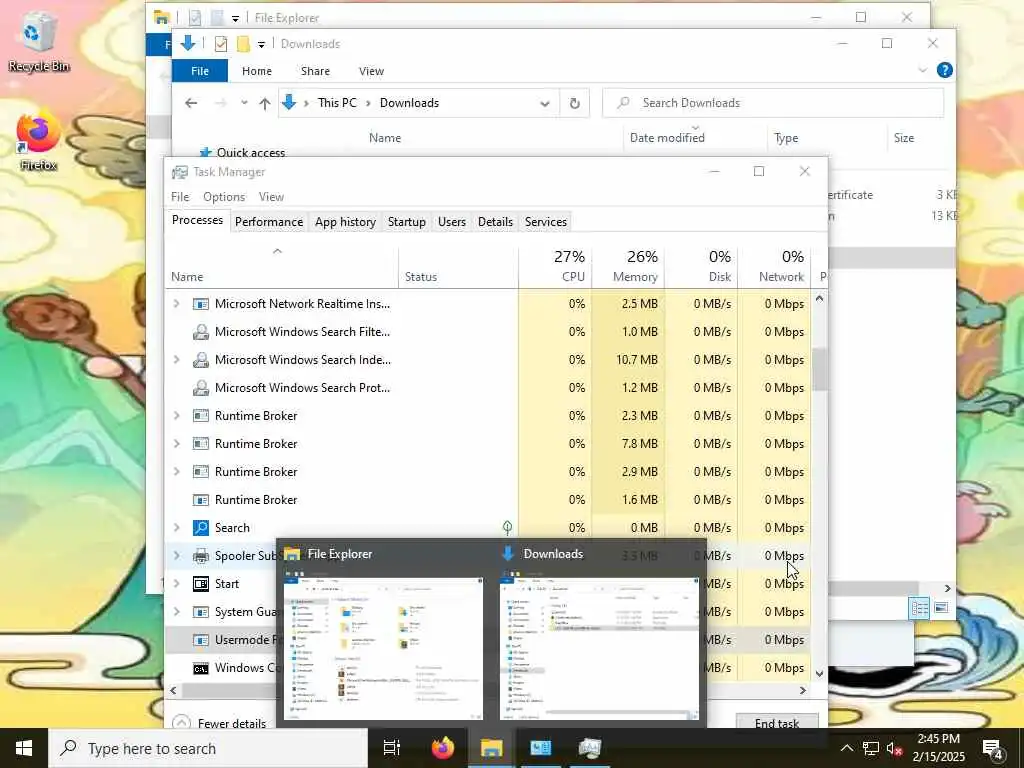Switch to the App history tab
1024x768 pixels.
(345, 222)
